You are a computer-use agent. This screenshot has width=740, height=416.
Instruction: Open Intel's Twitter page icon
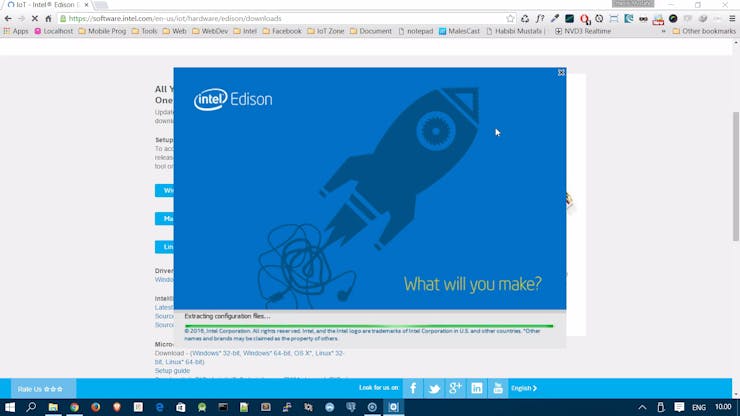434,388
